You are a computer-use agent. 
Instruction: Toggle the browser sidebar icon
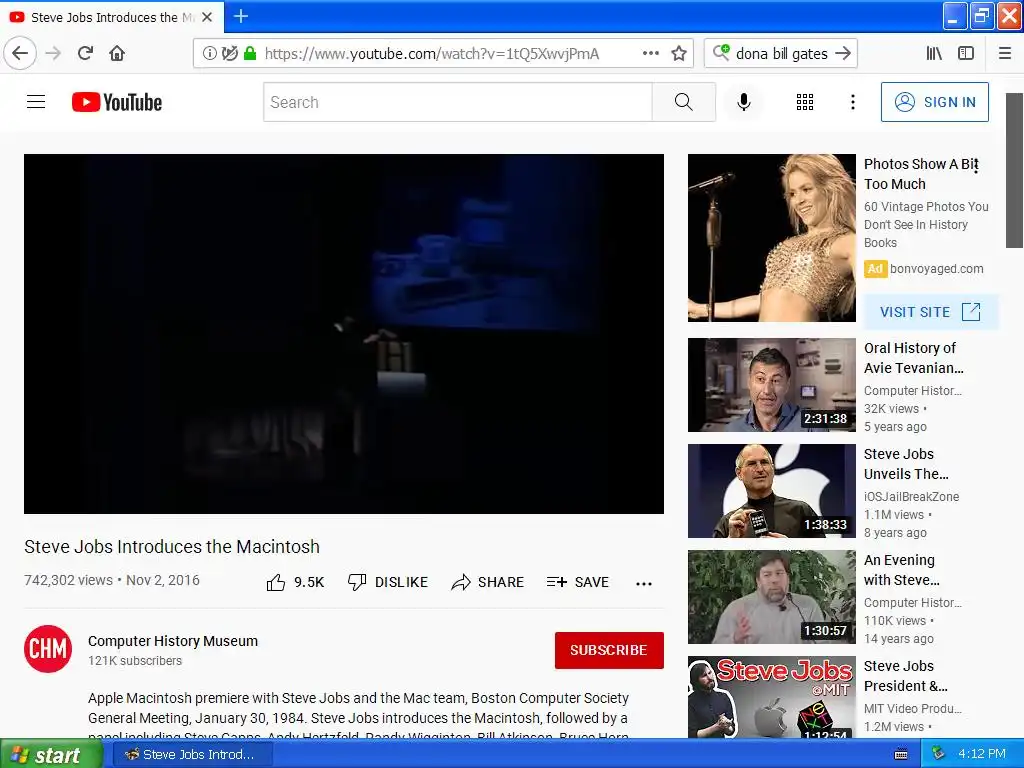point(966,54)
